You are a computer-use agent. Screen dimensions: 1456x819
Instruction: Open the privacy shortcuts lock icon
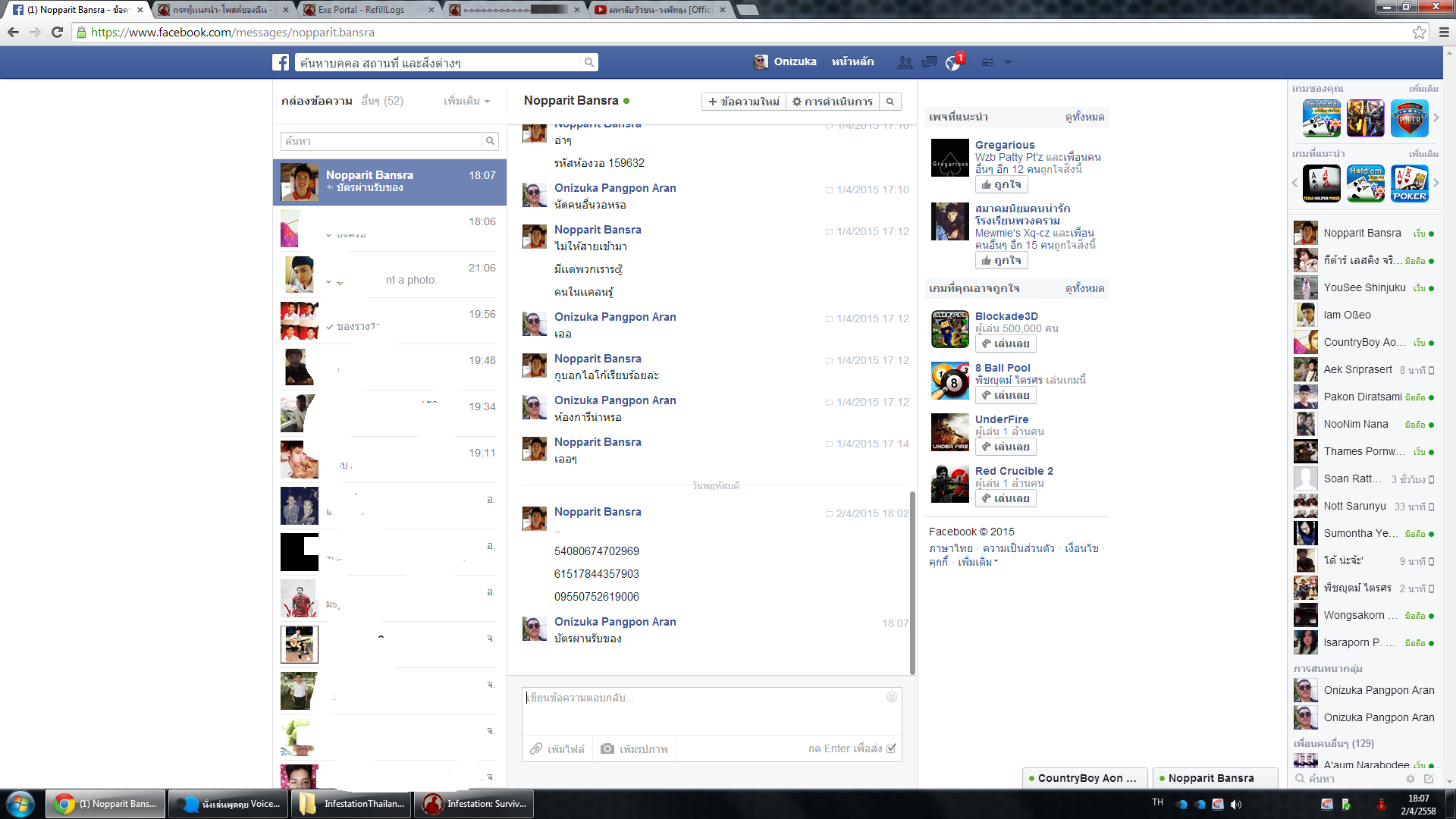click(987, 62)
